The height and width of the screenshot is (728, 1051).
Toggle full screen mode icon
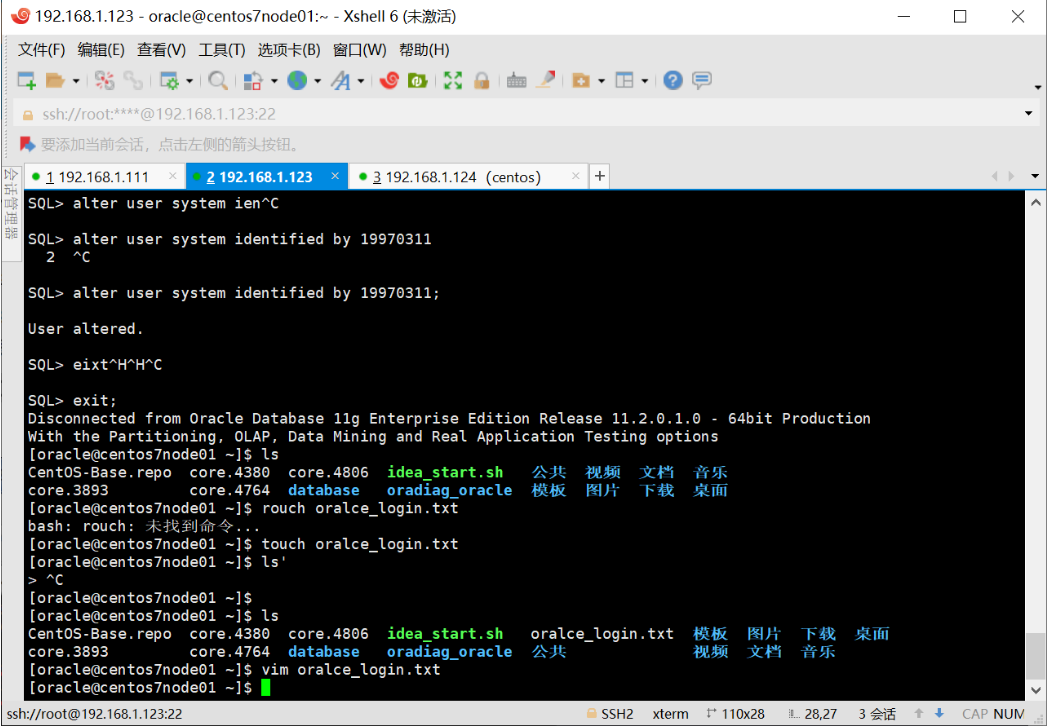tap(452, 80)
